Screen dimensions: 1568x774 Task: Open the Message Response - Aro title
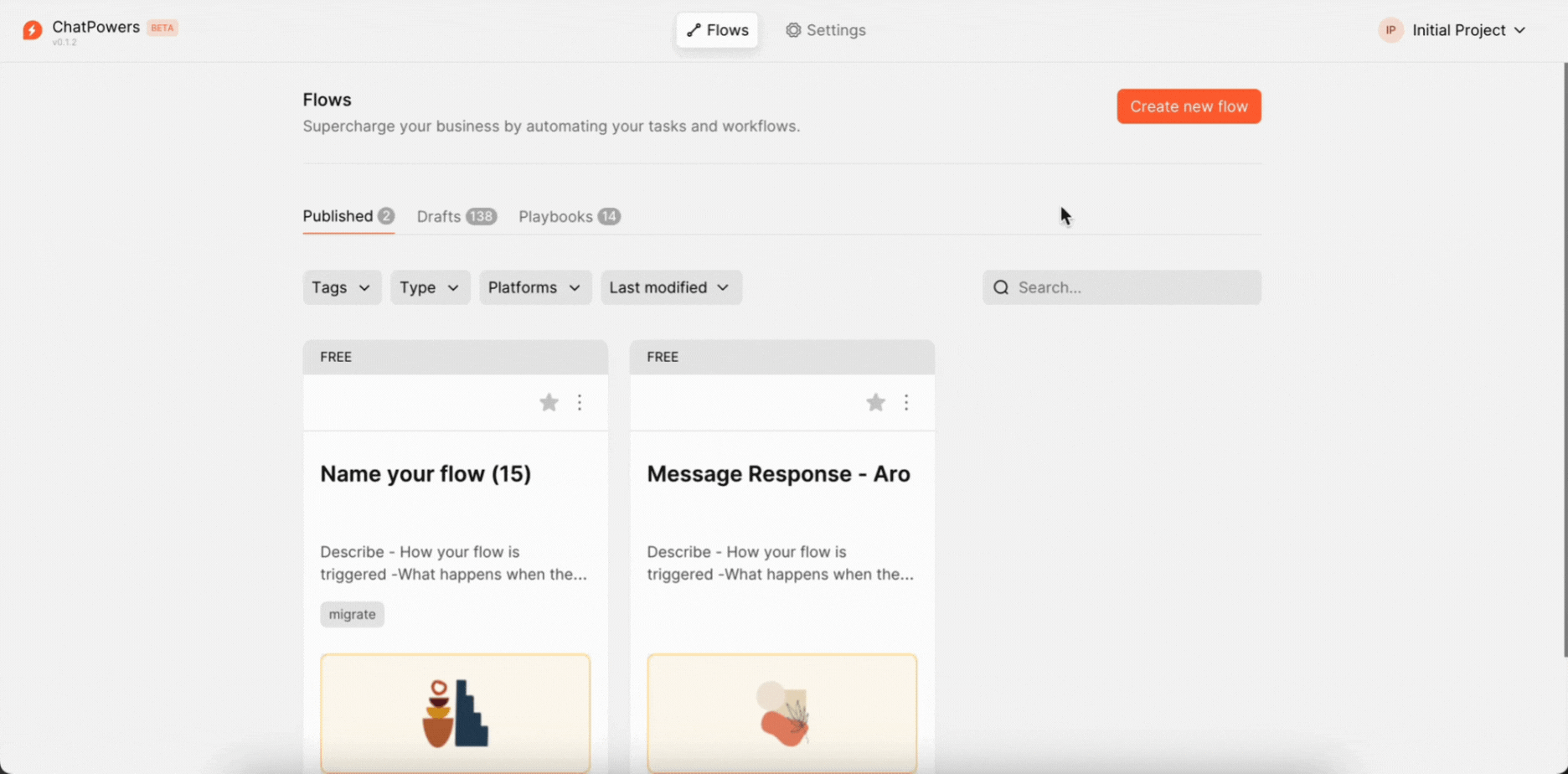[778, 474]
